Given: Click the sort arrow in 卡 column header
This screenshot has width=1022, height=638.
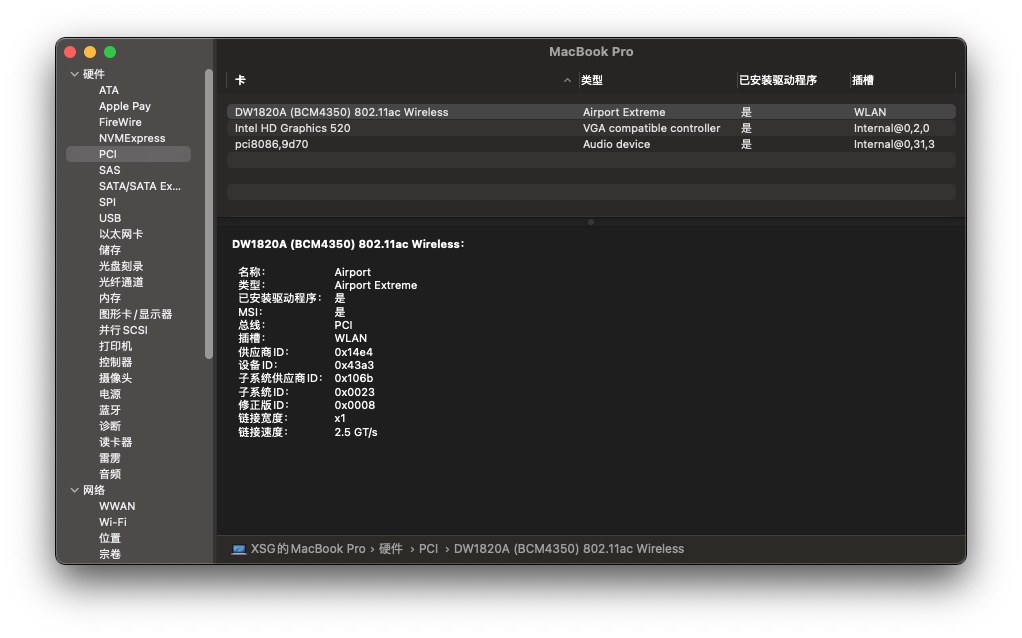Looking at the screenshot, I should pos(567,80).
